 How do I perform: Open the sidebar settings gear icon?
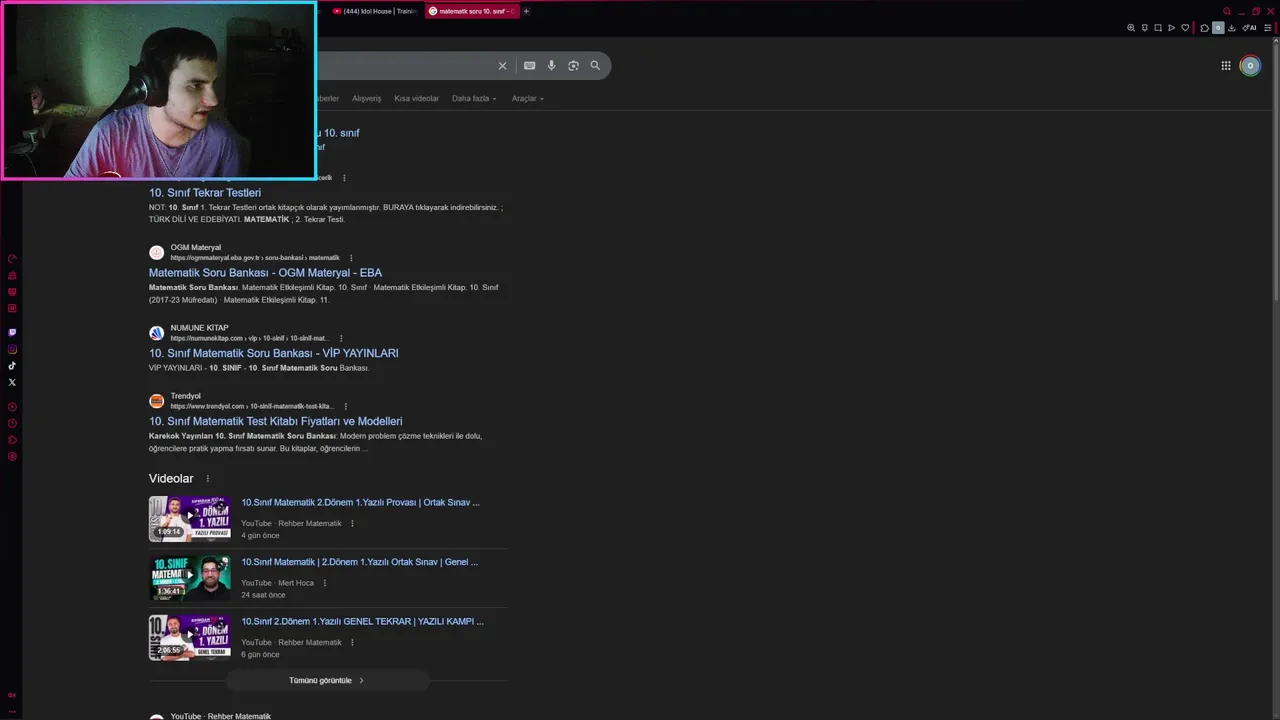click(12, 457)
